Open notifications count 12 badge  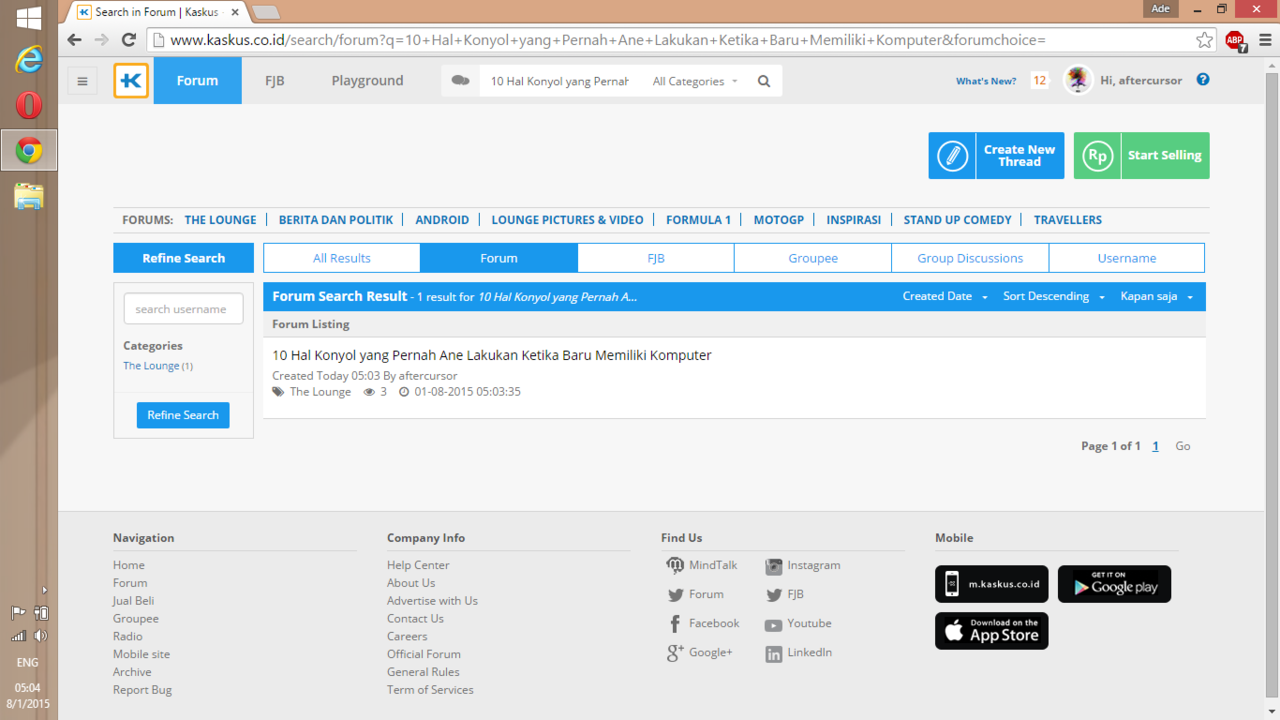[1040, 81]
